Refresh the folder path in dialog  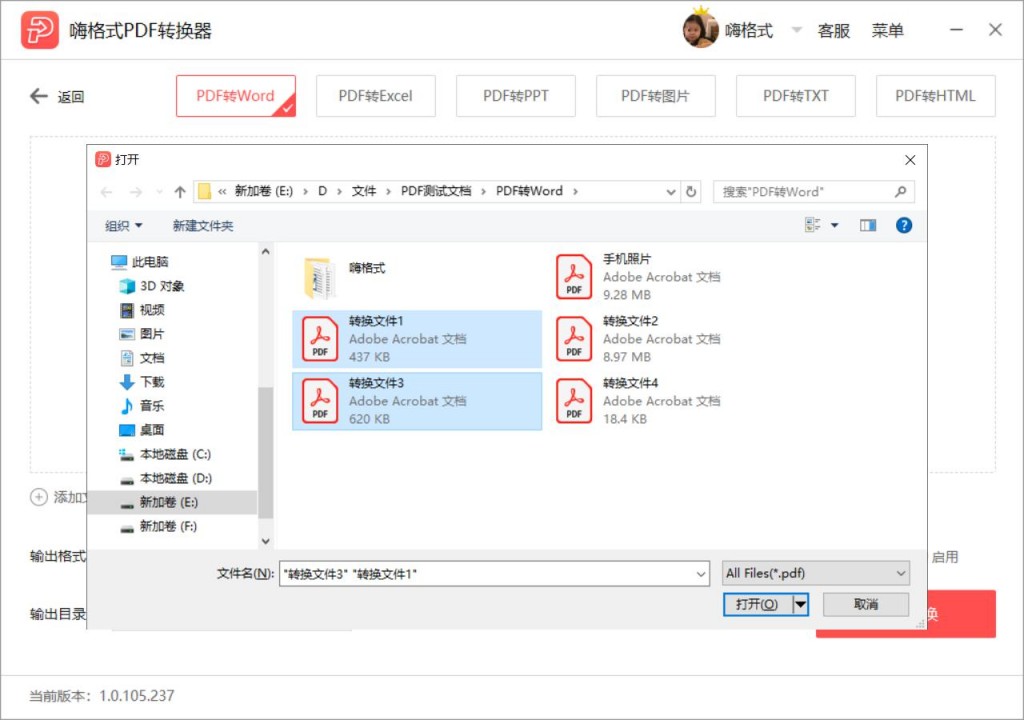[x=691, y=191]
